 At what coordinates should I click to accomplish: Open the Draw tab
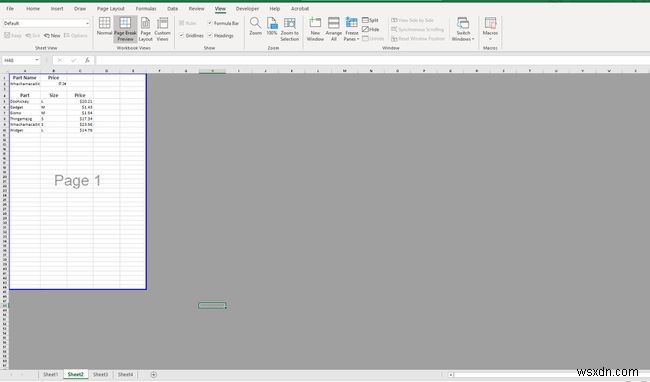pos(80,8)
